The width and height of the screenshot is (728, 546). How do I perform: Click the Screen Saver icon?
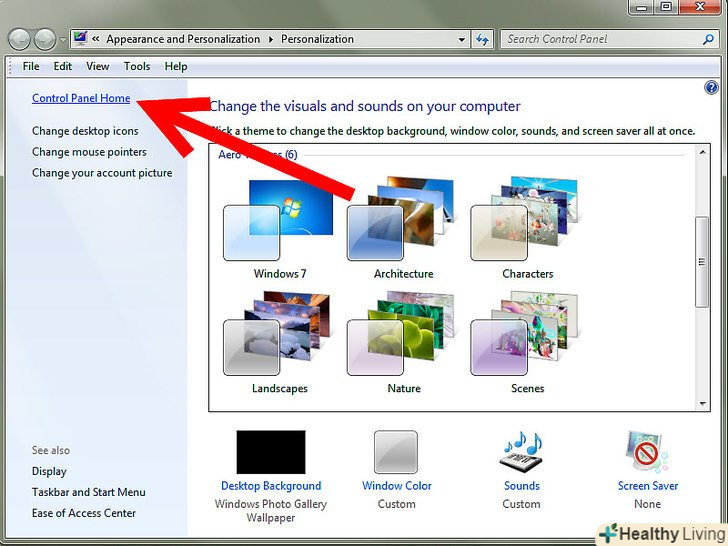[647, 452]
